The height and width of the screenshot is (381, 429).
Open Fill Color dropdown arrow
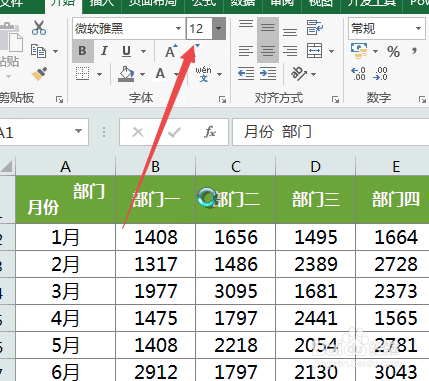pyautogui.click(x=142, y=74)
